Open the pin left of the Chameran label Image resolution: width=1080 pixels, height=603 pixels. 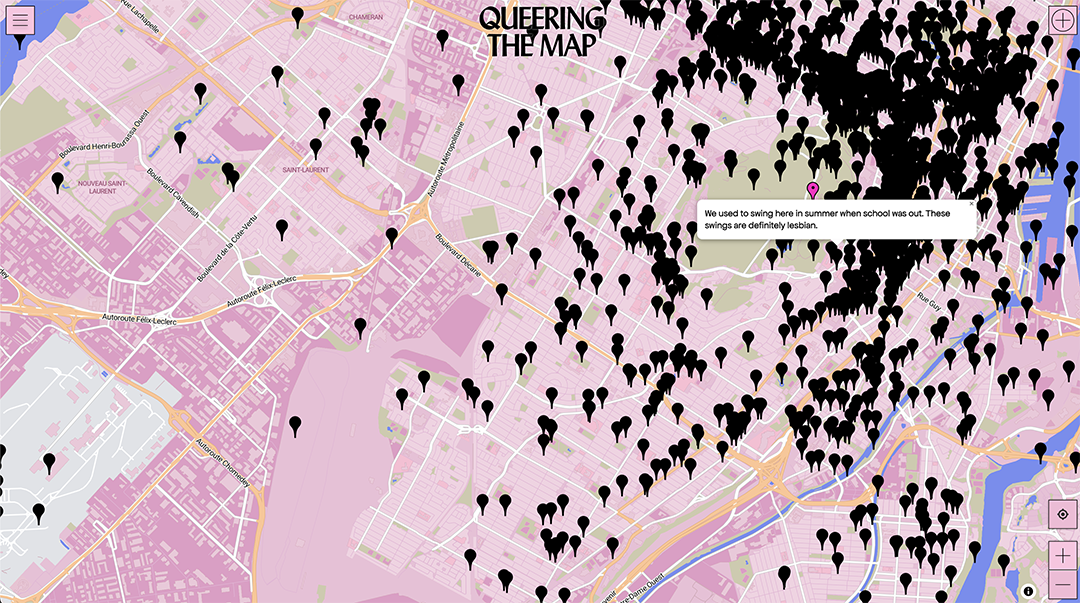pos(298,17)
